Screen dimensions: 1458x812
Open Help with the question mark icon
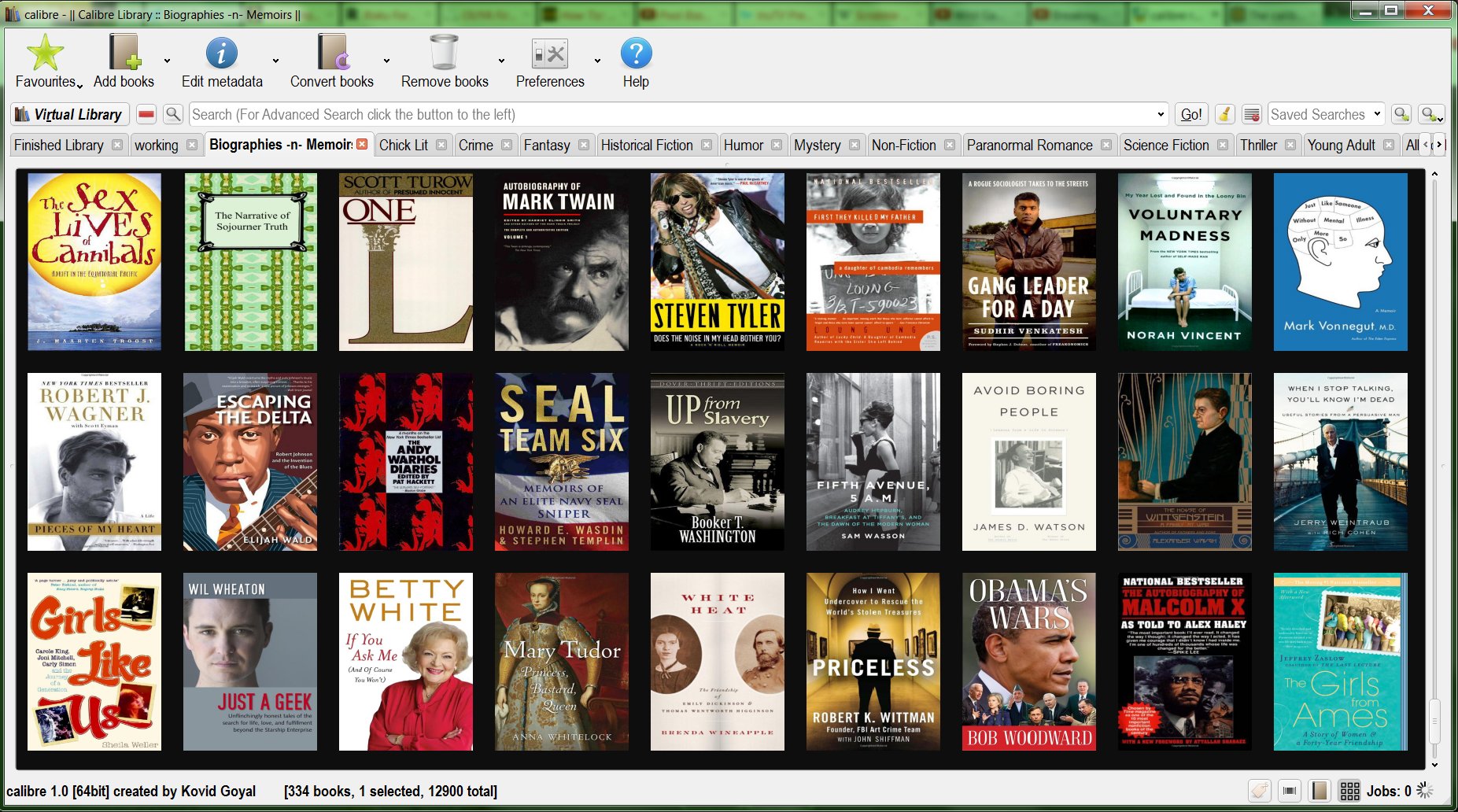[636, 54]
